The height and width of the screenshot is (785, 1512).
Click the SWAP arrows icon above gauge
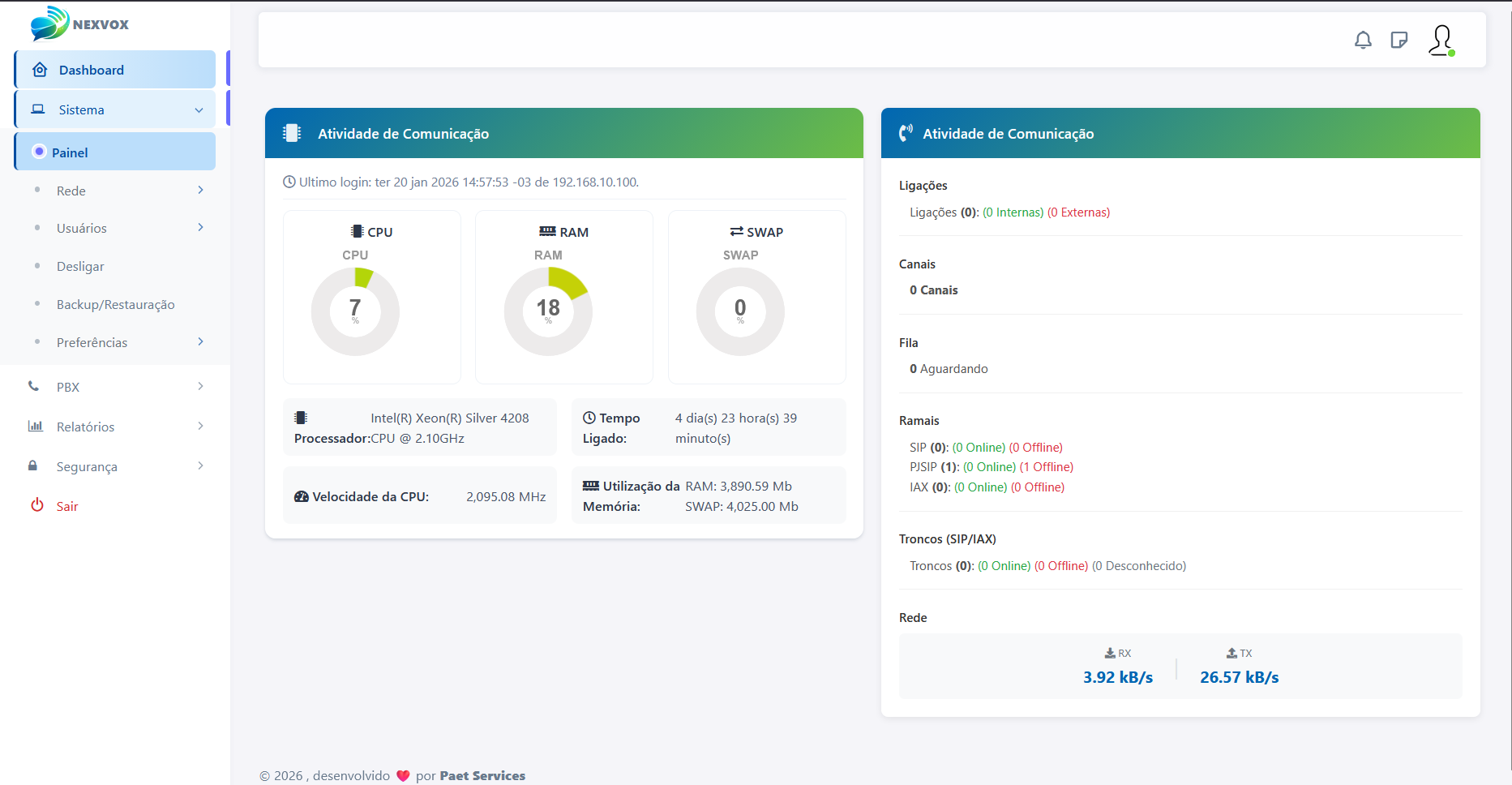coord(737,231)
